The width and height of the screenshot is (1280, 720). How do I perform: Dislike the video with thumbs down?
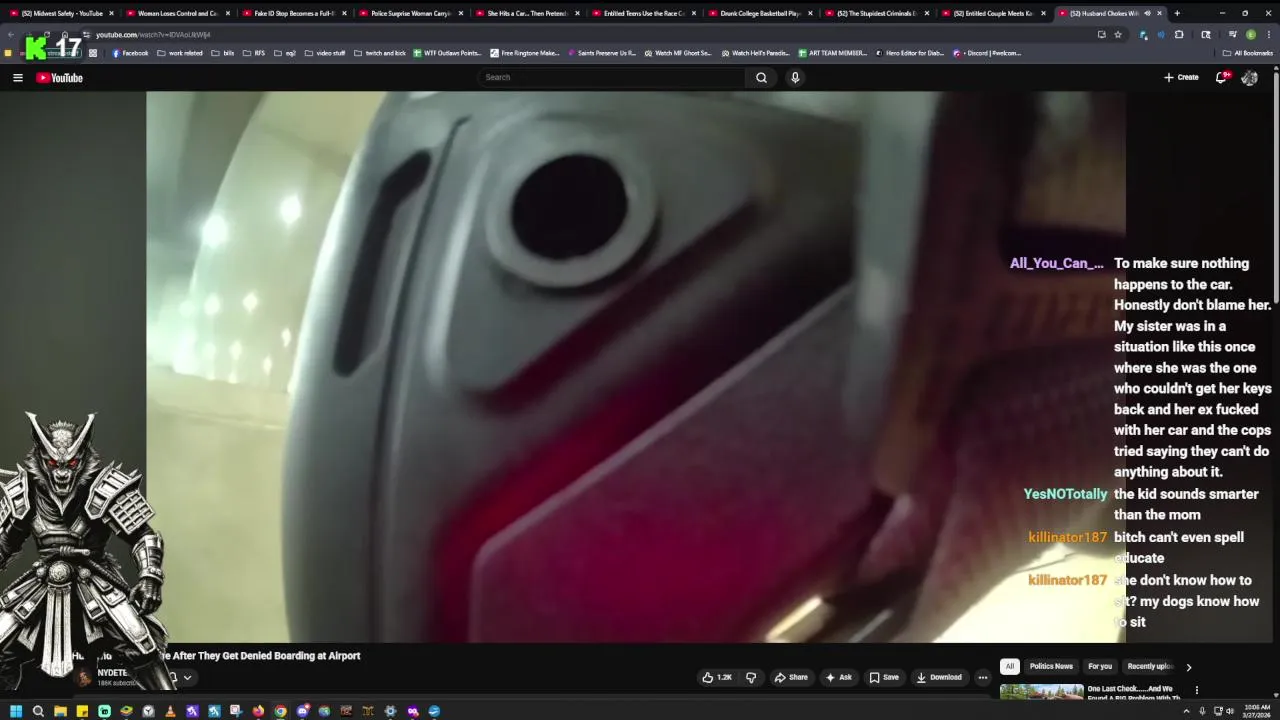[x=751, y=677]
